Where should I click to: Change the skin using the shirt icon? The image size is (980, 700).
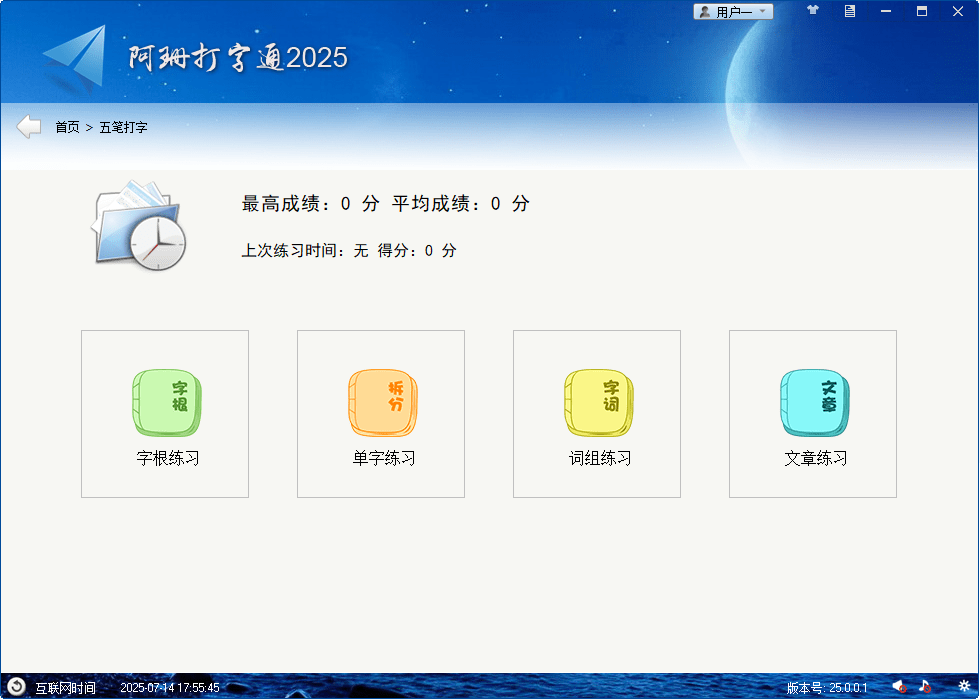point(812,11)
